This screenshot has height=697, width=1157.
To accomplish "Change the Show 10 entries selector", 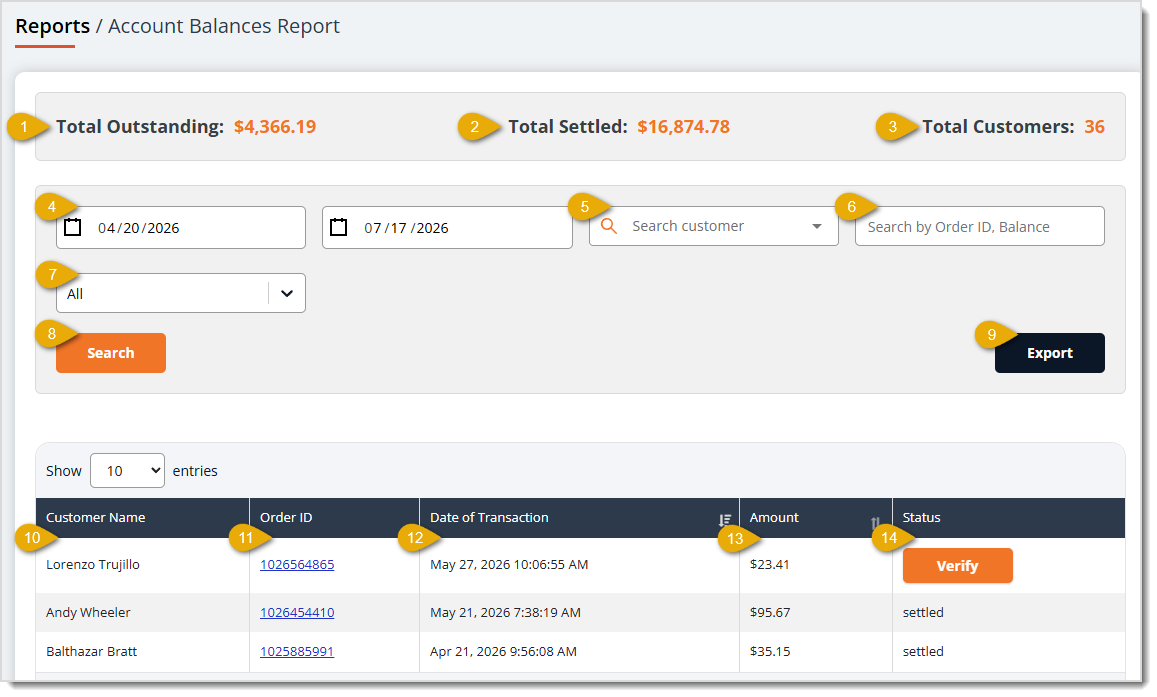I will click(x=128, y=471).
